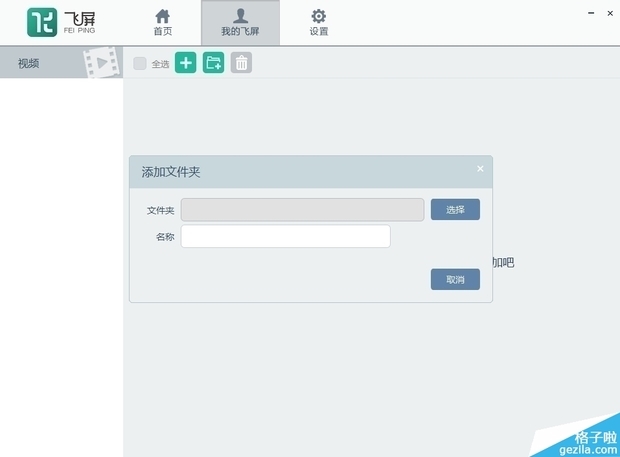Switch to the 我的飞屏 tab

(x=240, y=22)
